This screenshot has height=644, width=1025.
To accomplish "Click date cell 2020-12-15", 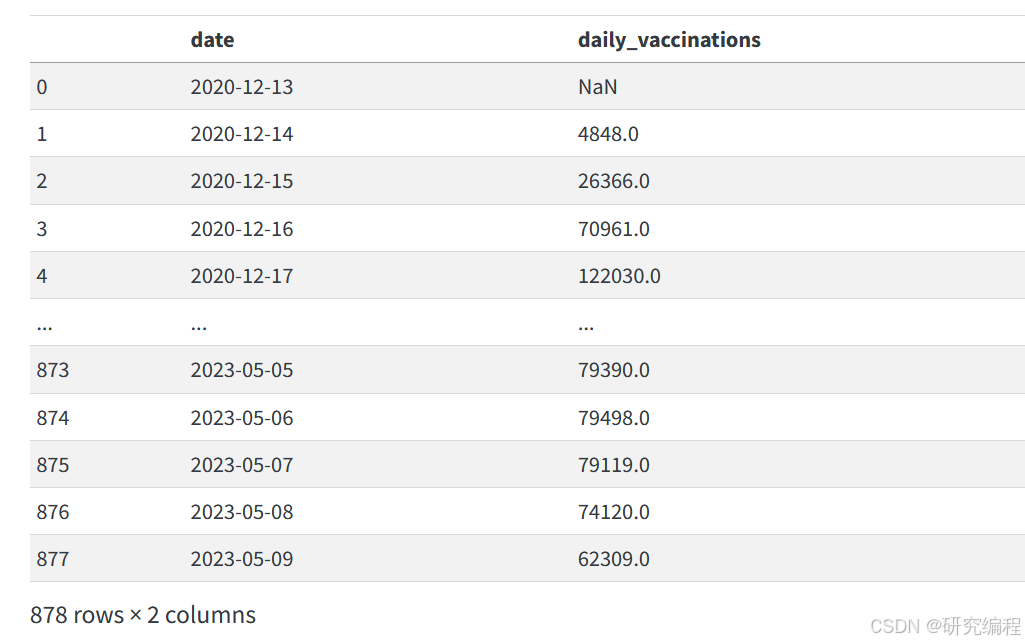I will [242, 181].
